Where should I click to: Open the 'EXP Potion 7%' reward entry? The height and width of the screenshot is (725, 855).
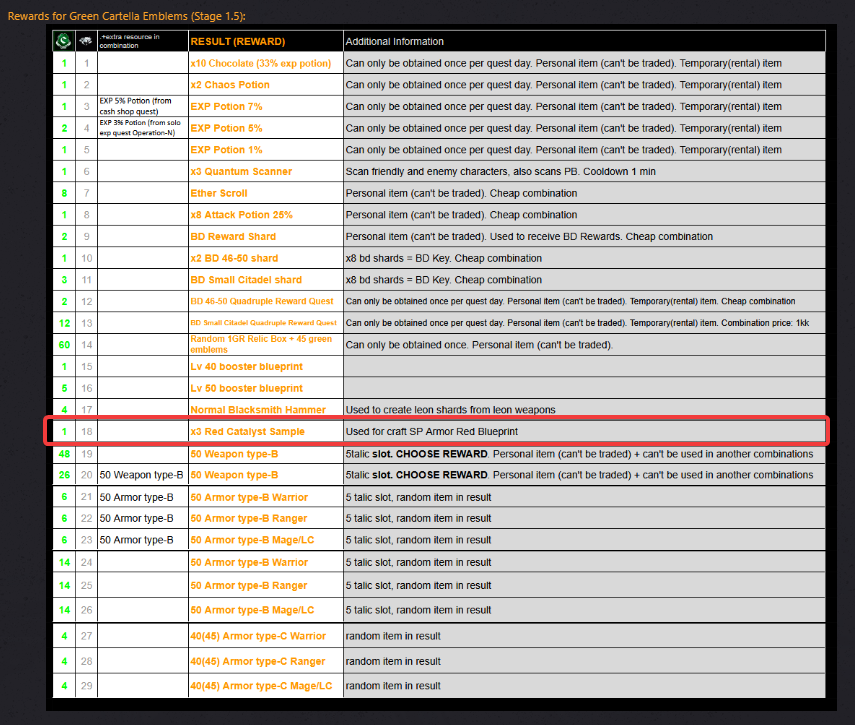click(226, 106)
